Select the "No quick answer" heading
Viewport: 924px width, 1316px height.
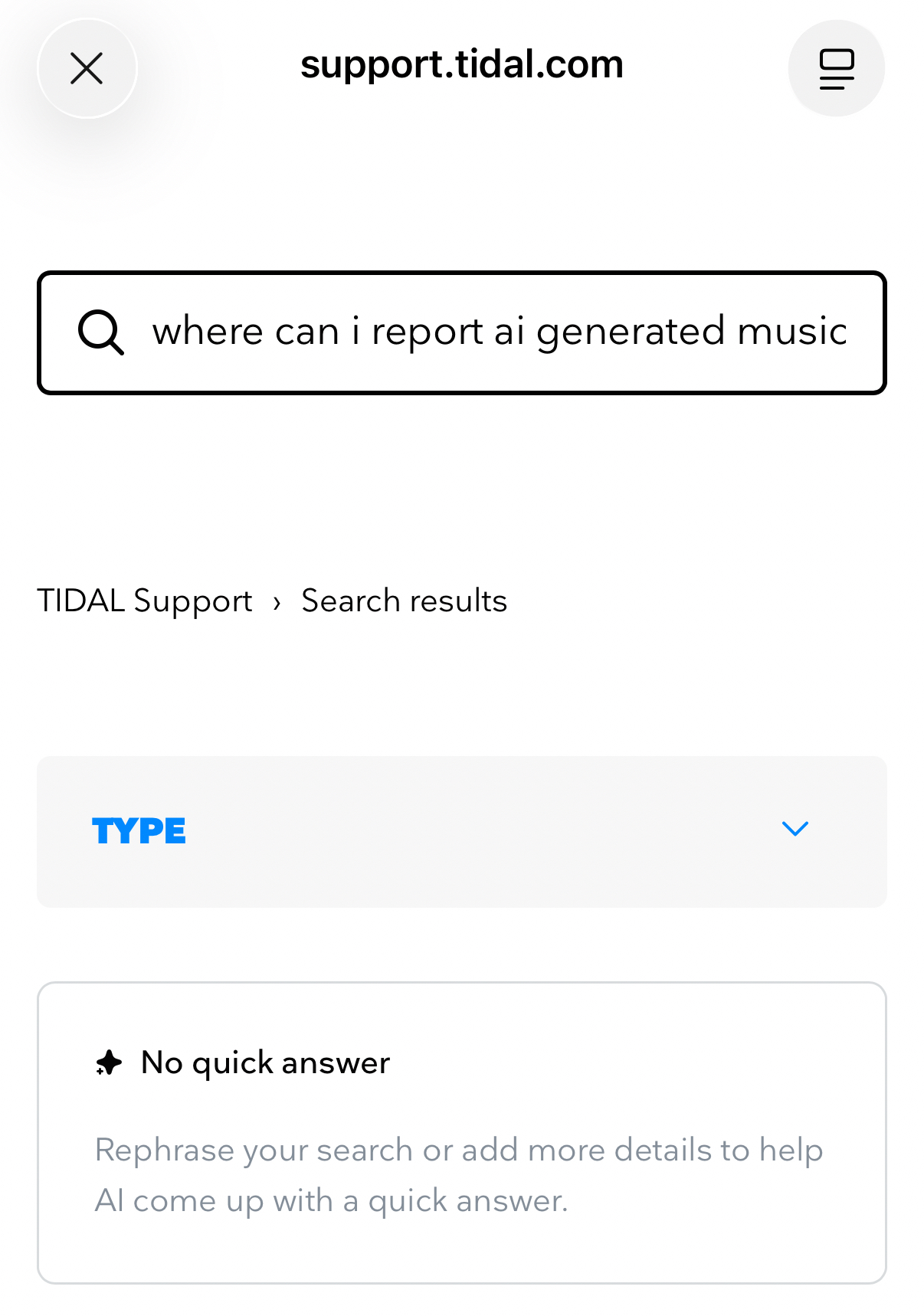coord(265,1062)
